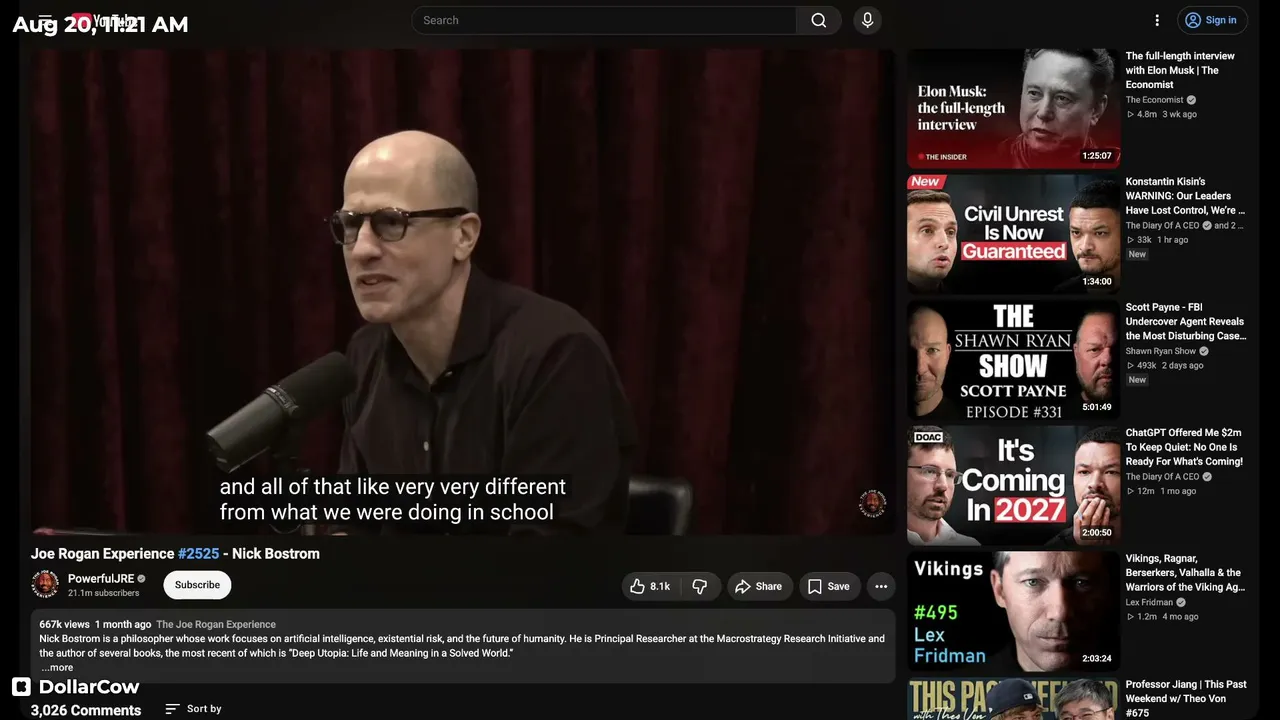Save the video to a playlist

(829, 587)
